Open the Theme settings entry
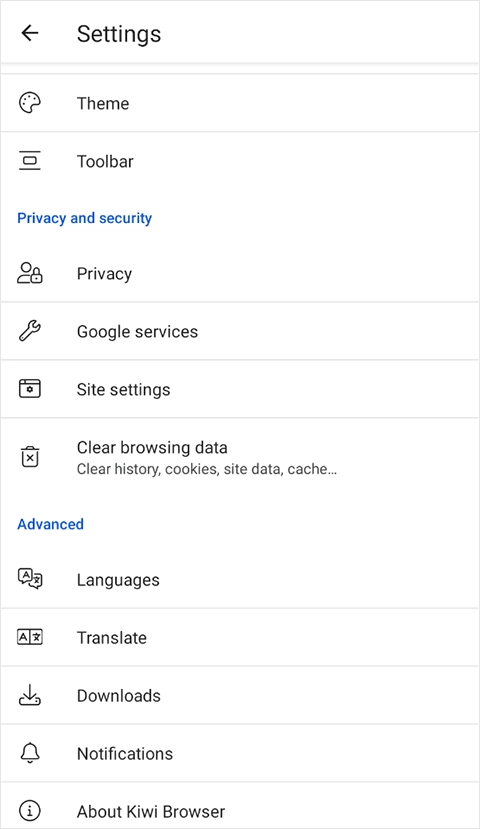480x829 pixels. pos(240,103)
